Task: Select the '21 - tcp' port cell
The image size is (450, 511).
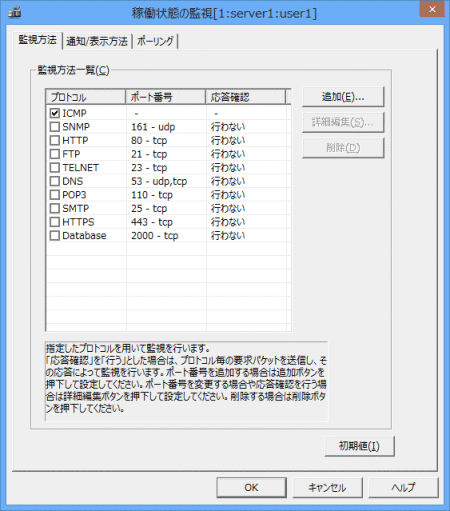Action: [149, 154]
